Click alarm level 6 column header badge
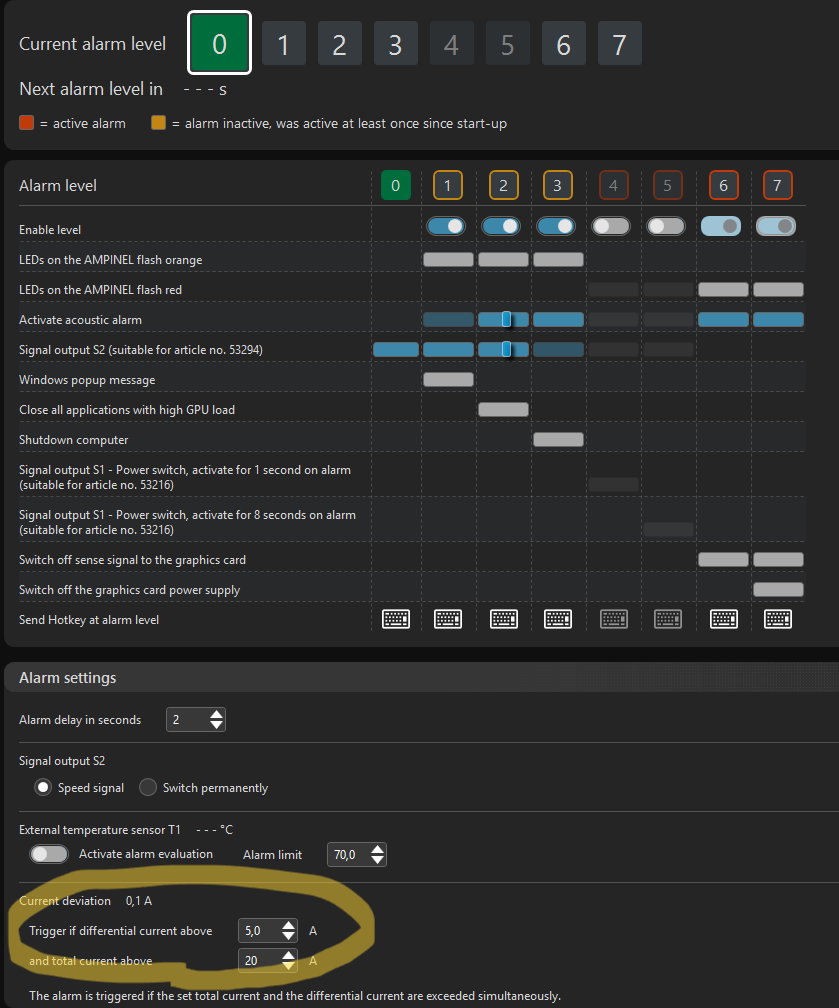Image resolution: width=839 pixels, height=1008 pixels. coord(723,185)
